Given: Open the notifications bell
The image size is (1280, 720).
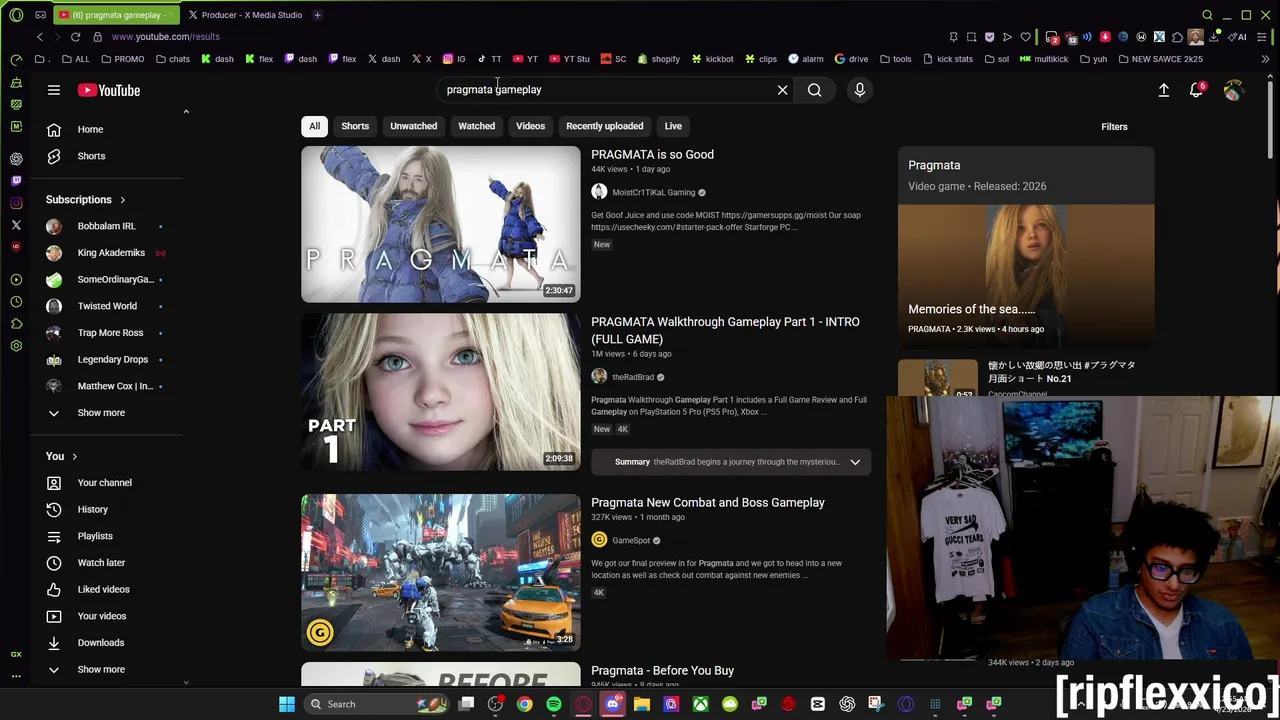Looking at the screenshot, I should click(1196, 90).
